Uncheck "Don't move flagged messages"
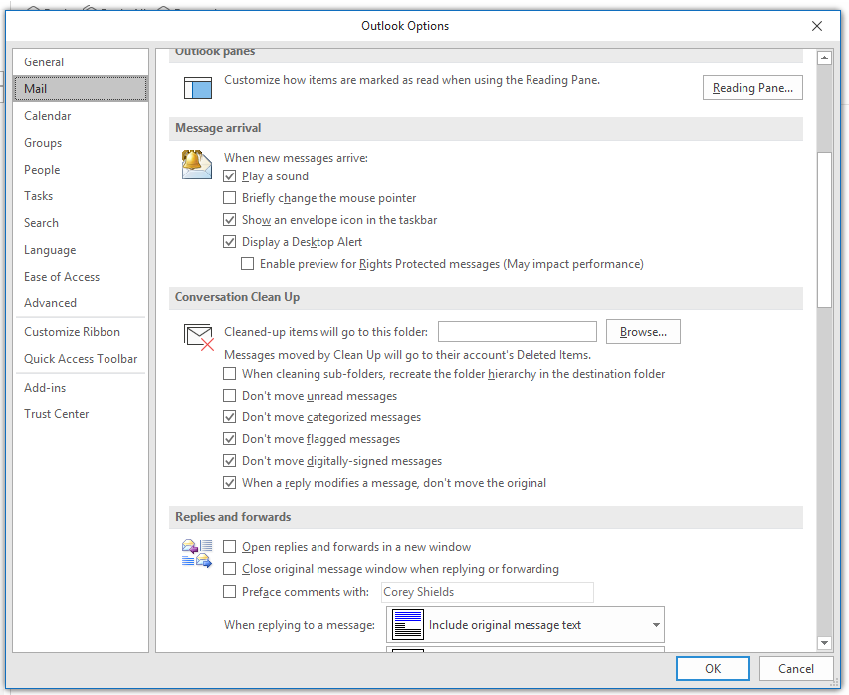849x695 pixels. [230, 438]
